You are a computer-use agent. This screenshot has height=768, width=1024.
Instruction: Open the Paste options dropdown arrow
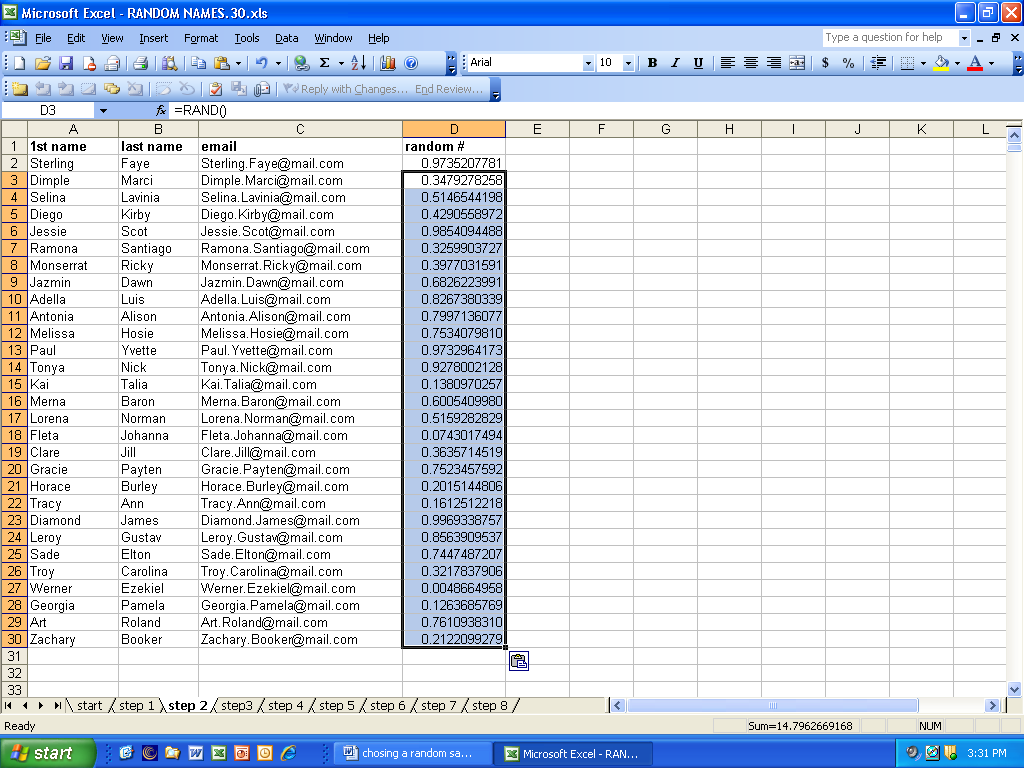(x=238, y=63)
